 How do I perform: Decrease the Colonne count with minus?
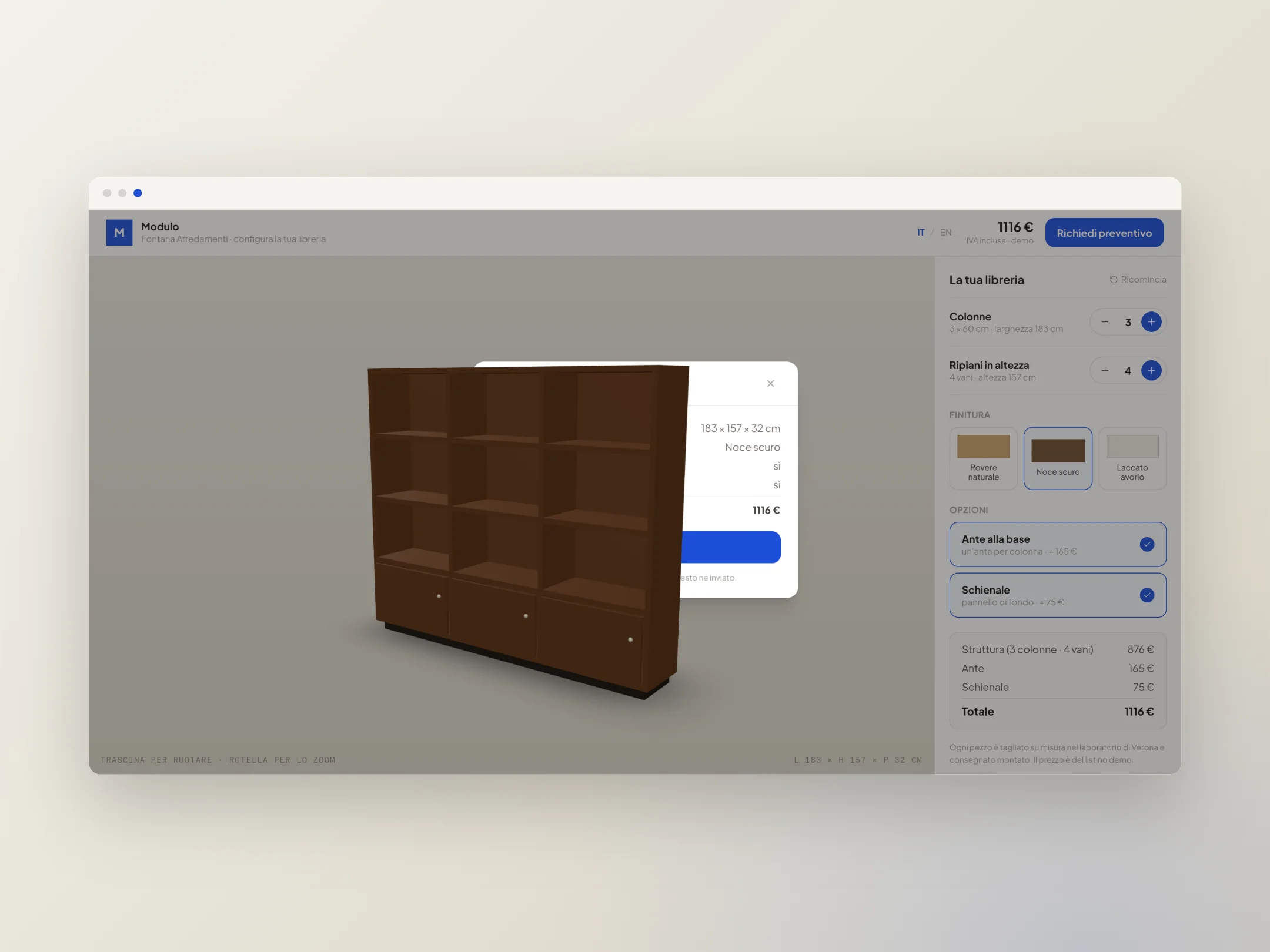1105,322
